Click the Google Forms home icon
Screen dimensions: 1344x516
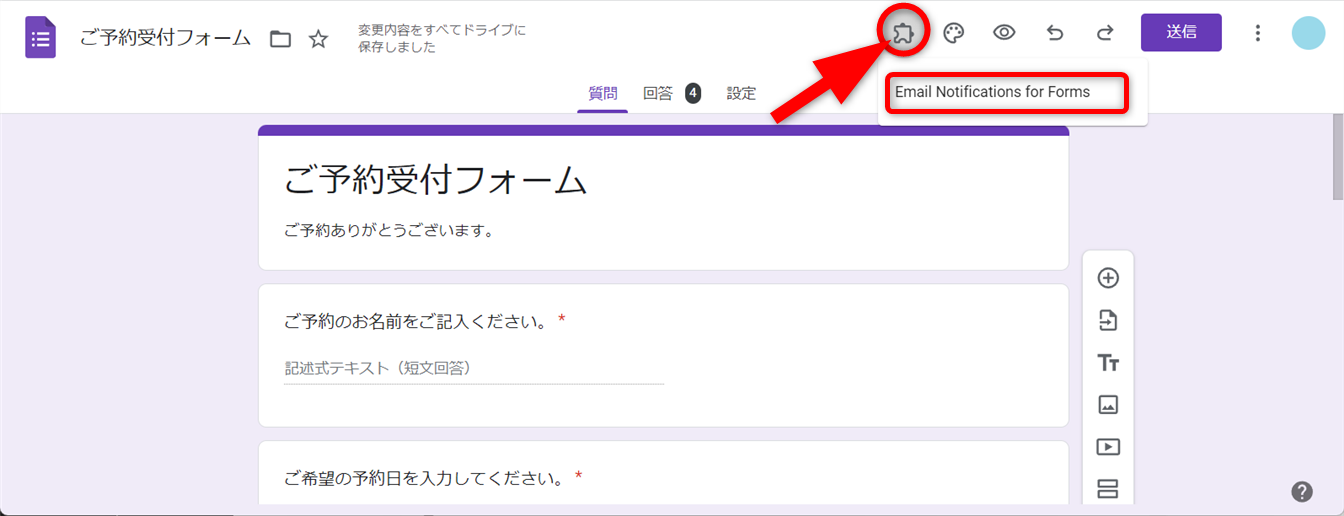tap(41, 39)
